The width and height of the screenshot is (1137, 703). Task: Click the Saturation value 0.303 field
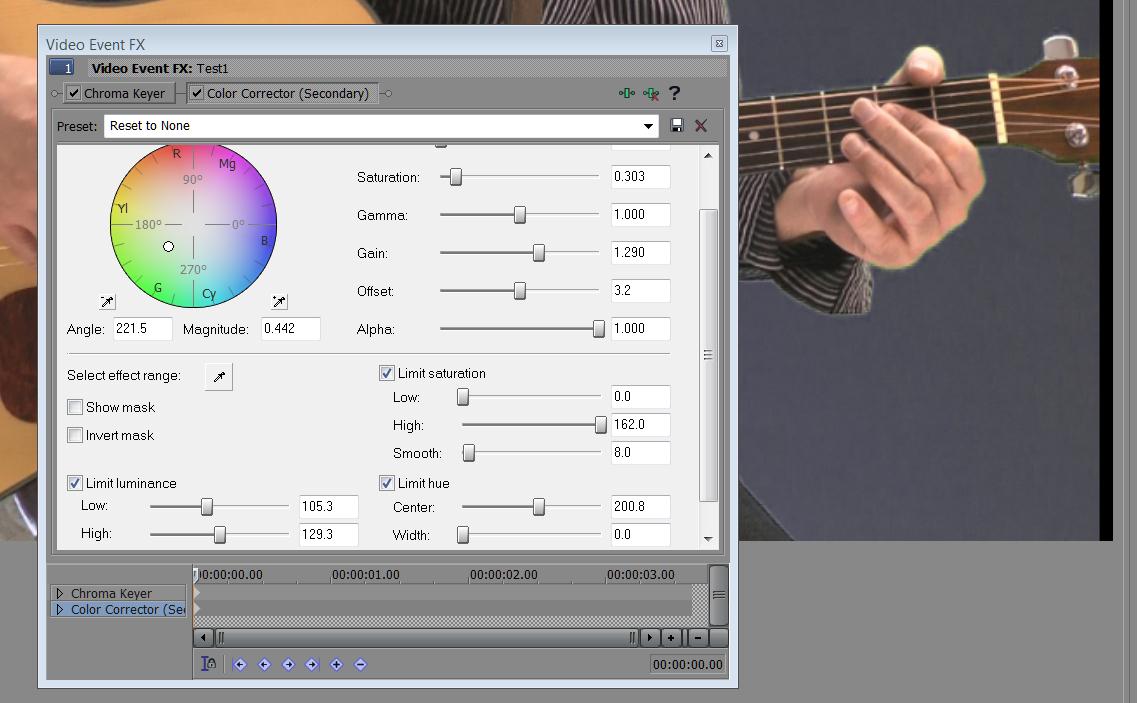(640, 176)
